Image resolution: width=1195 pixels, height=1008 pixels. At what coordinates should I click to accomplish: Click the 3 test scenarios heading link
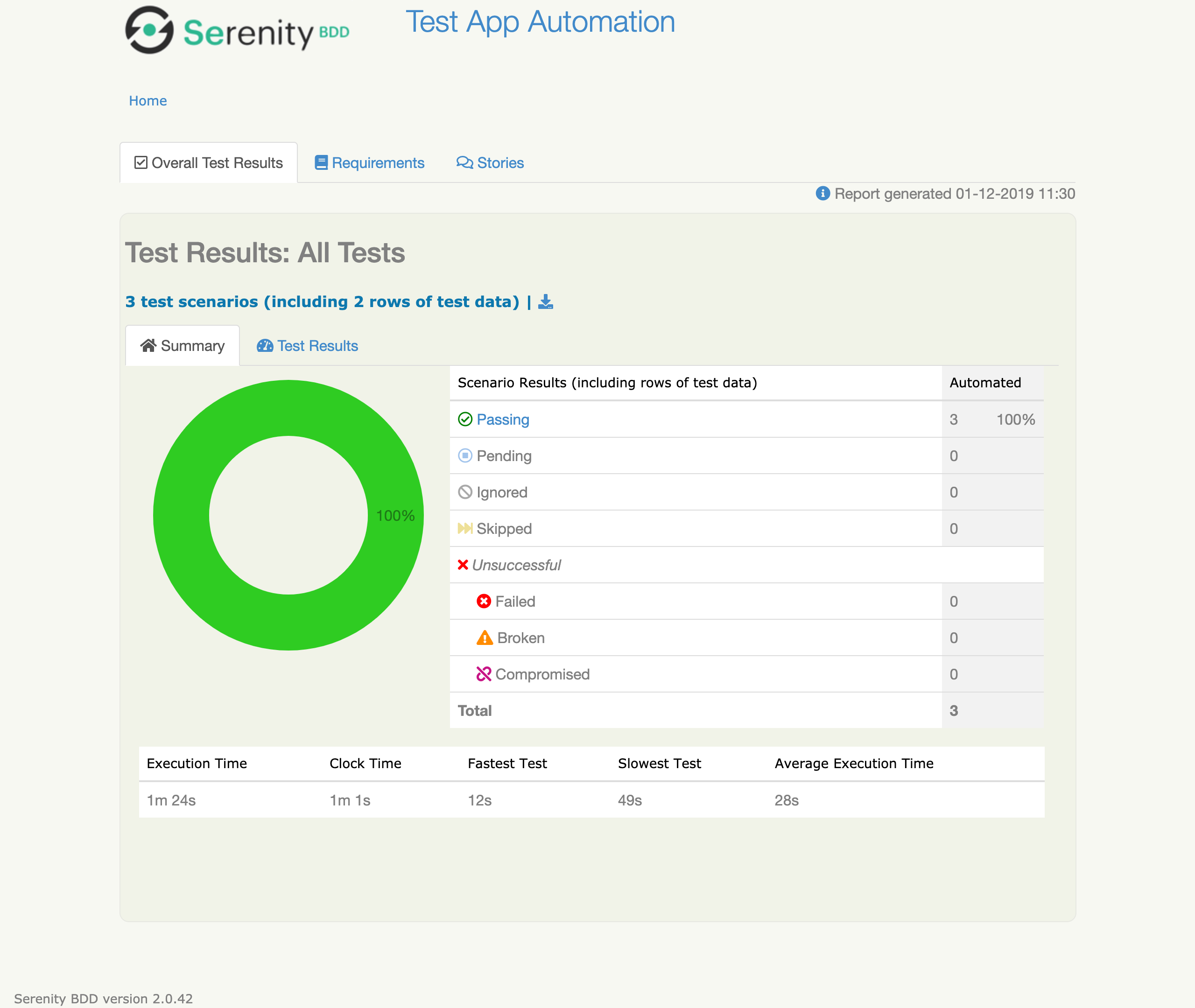click(x=323, y=302)
